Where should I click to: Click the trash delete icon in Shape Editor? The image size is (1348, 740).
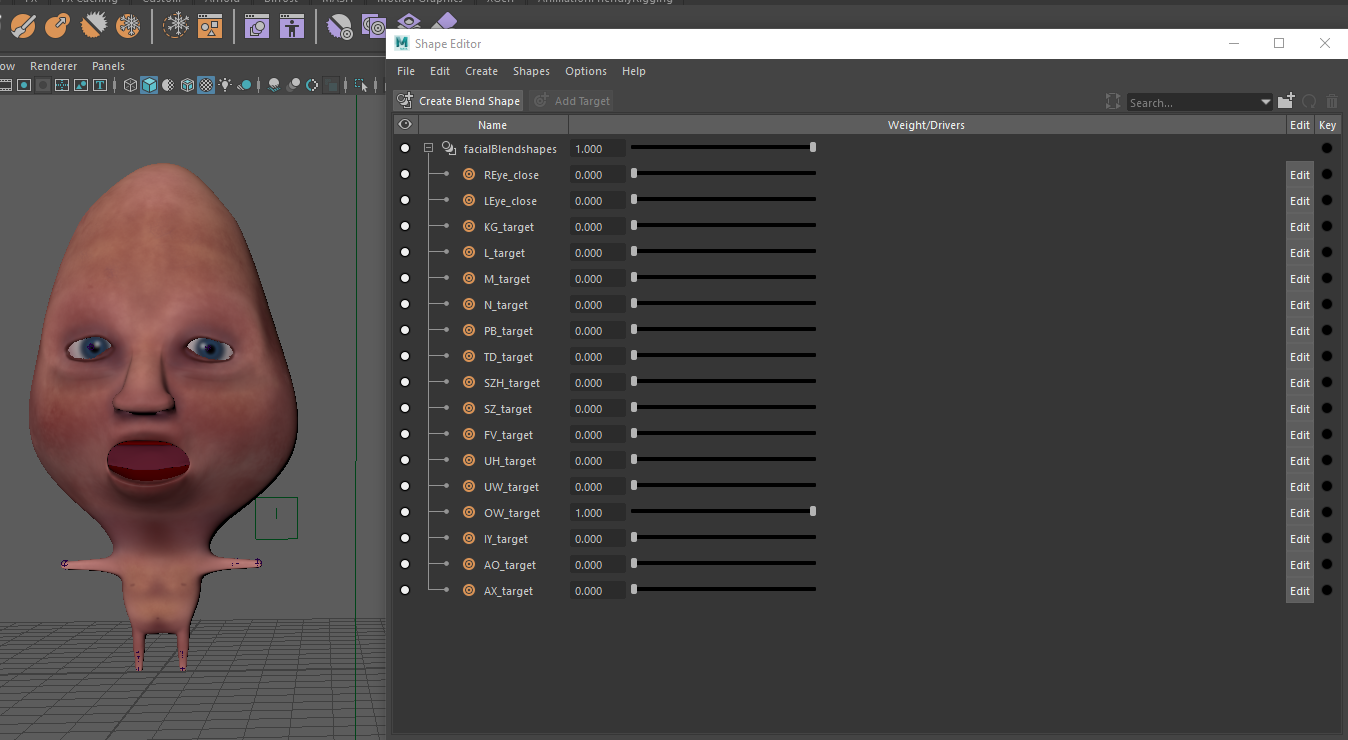point(1331,101)
